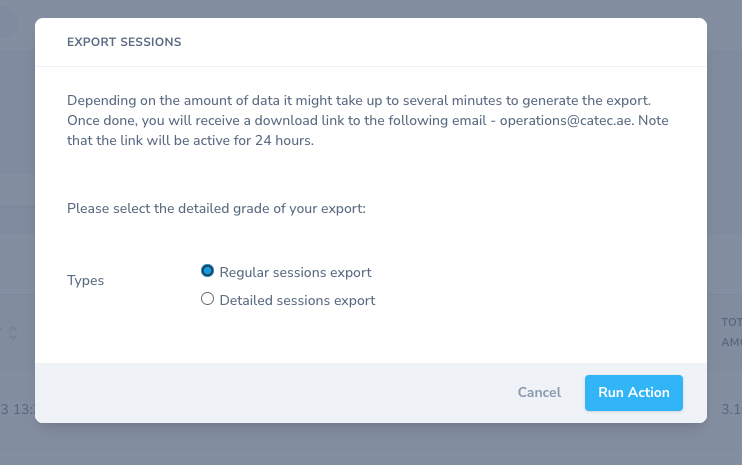Click the paragraph beginning 'Depending on the amount'

pos(368,121)
